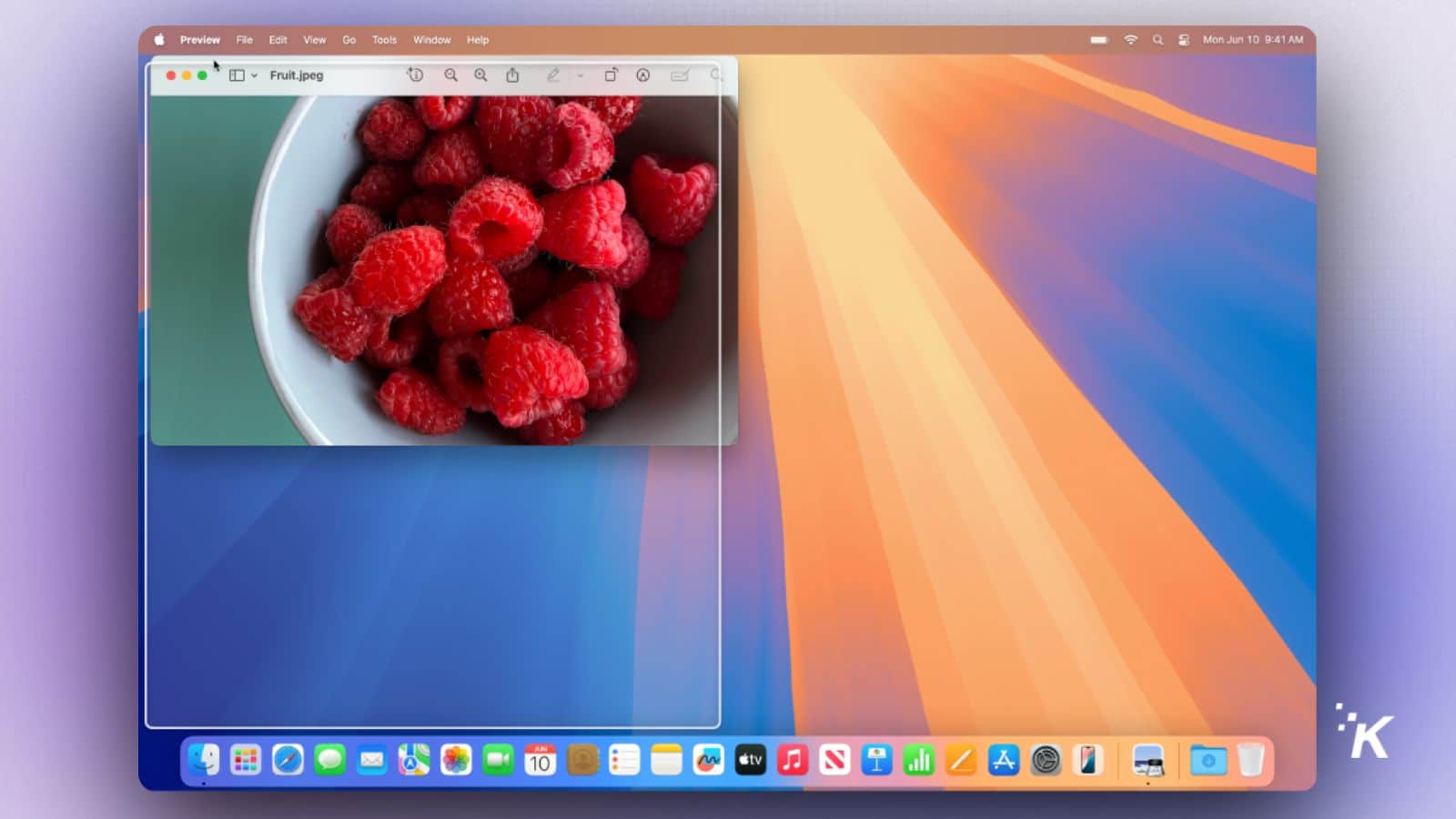1456x819 pixels.
Task: Open the Downloads folder in Dock
Action: 1208,760
